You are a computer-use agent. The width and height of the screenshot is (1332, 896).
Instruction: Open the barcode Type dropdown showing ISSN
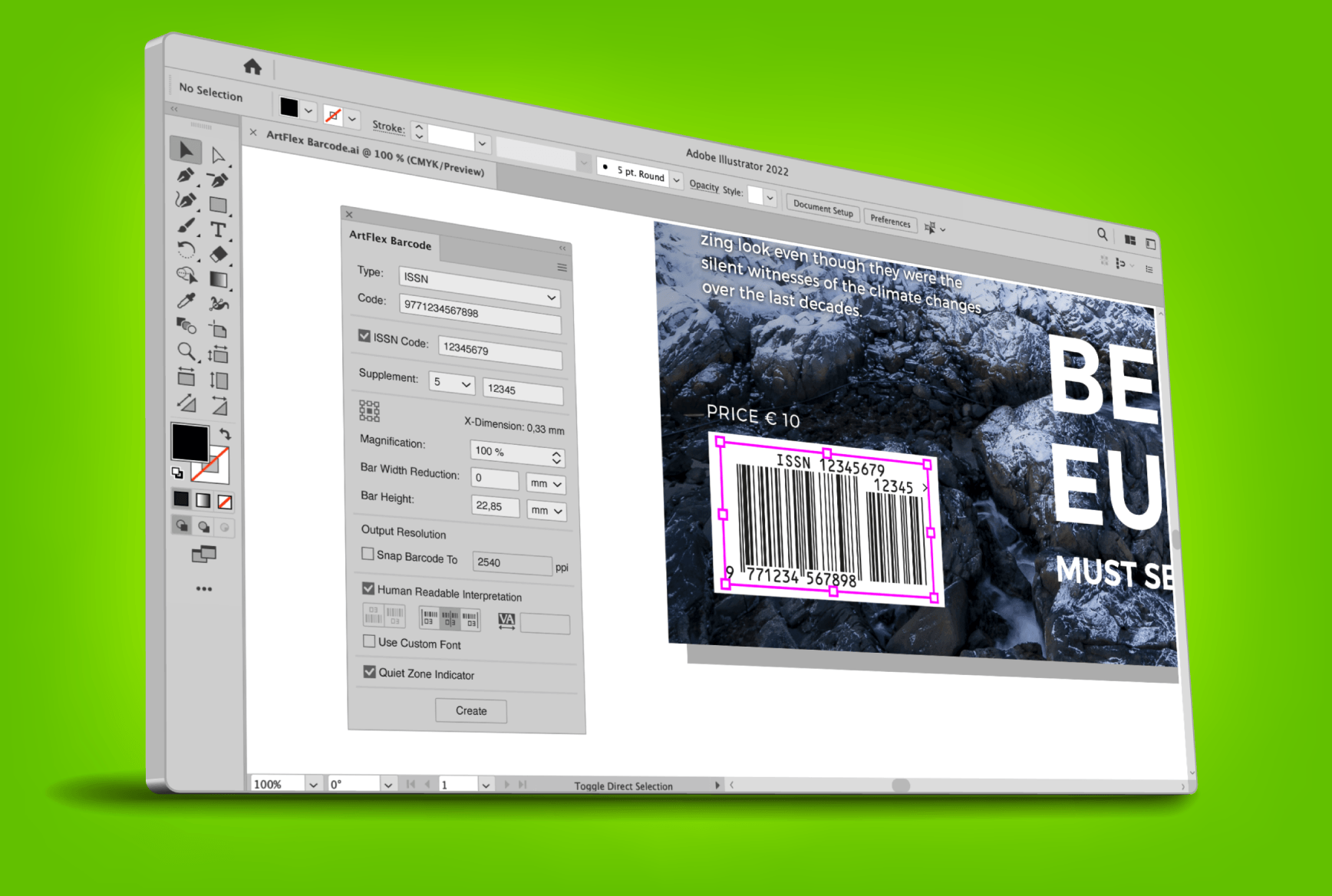[x=480, y=287]
